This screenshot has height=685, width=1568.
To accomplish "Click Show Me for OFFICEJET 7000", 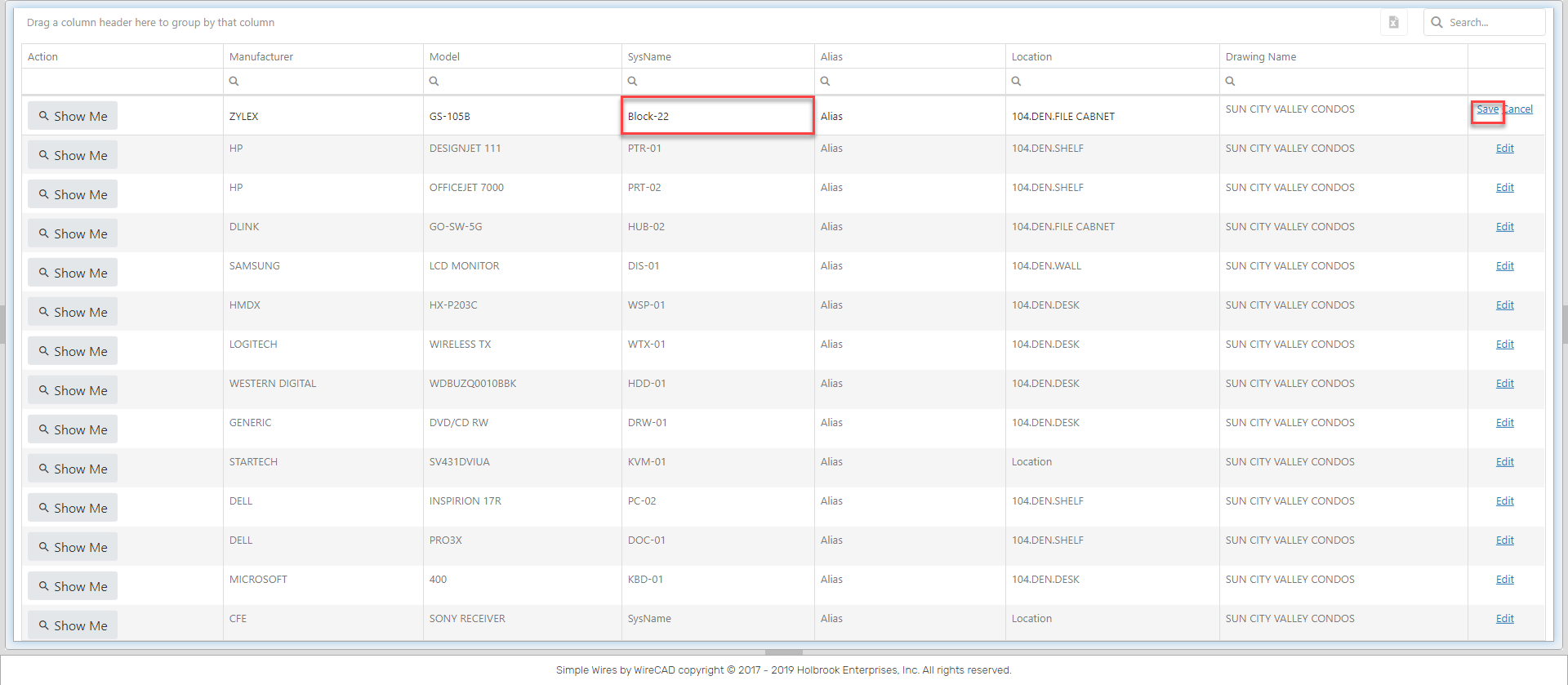I will click(x=73, y=194).
